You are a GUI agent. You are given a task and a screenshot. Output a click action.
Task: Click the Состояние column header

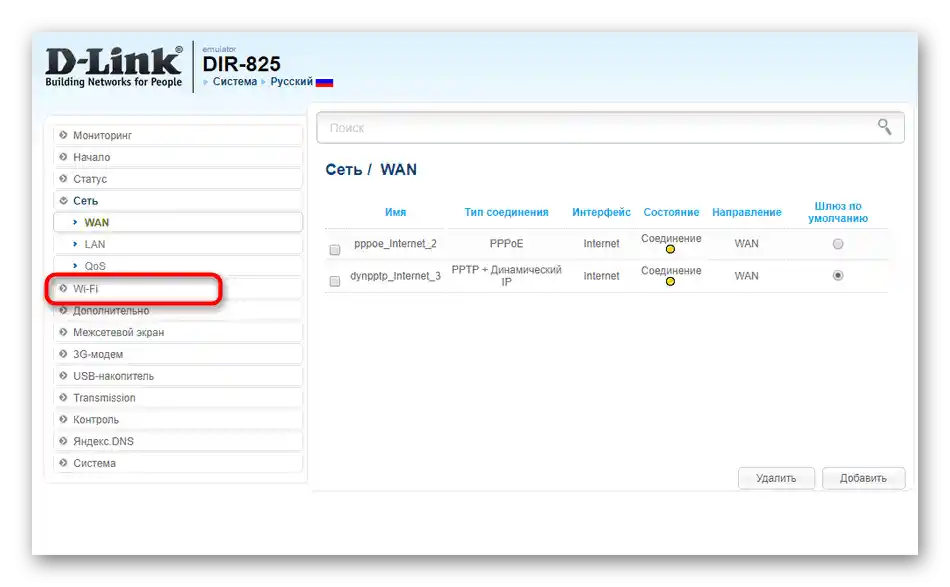671,212
